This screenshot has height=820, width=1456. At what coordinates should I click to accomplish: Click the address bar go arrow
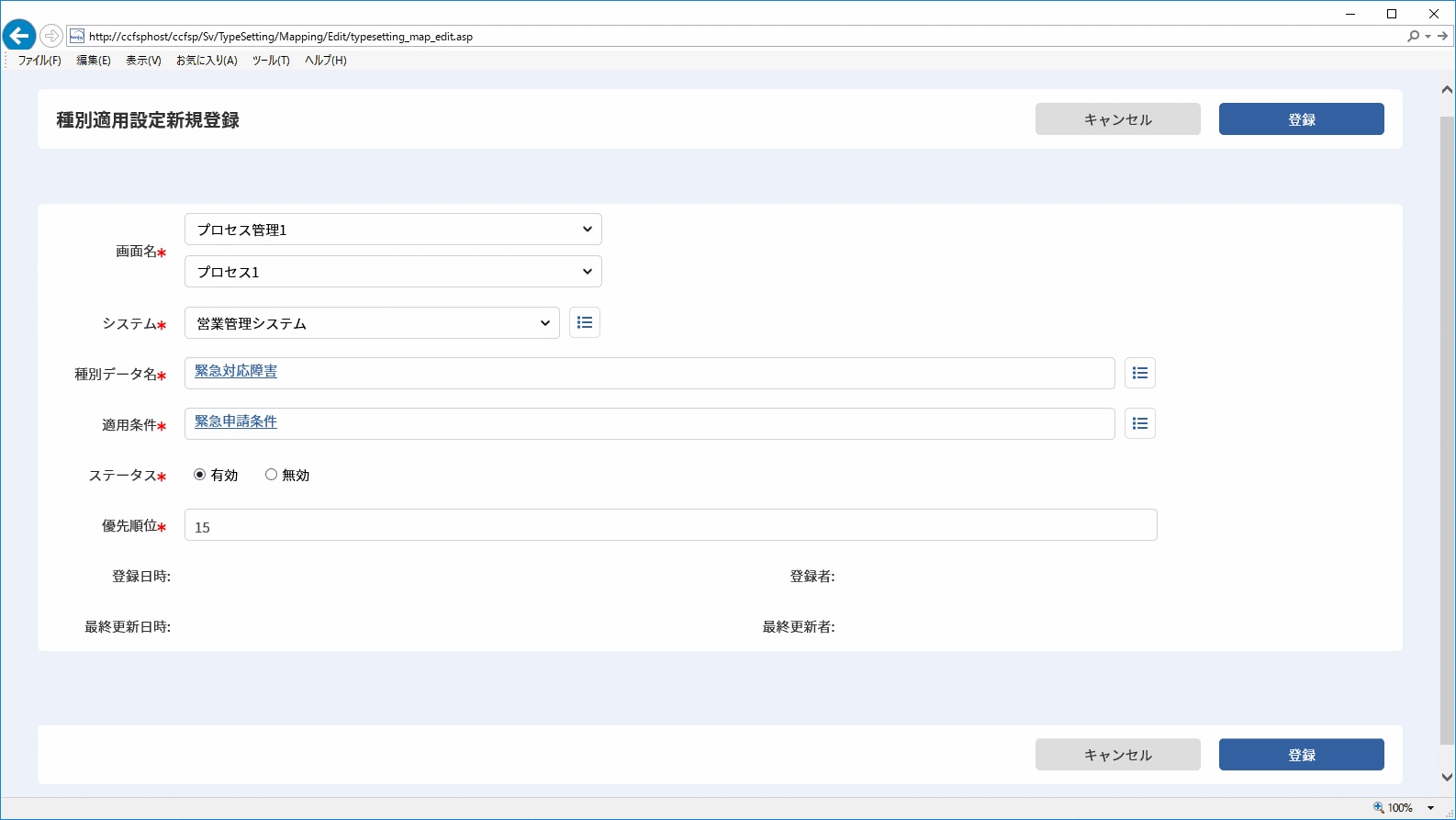coord(1443,36)
